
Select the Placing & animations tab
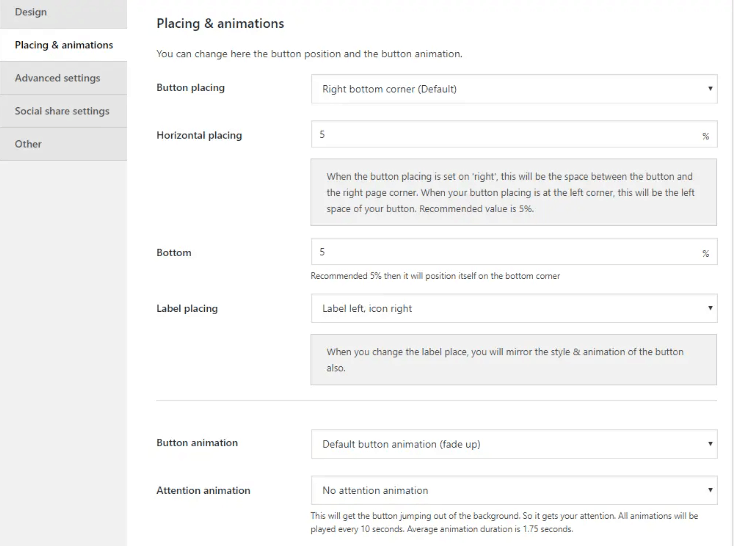tap(63, 45)
